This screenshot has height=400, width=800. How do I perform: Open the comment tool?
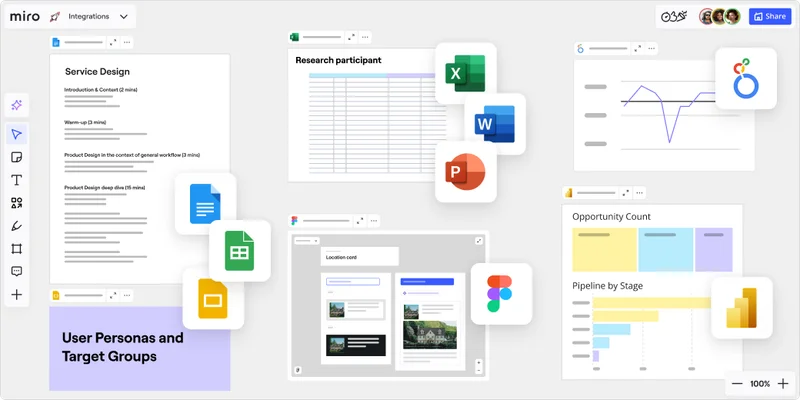[17, 271]
